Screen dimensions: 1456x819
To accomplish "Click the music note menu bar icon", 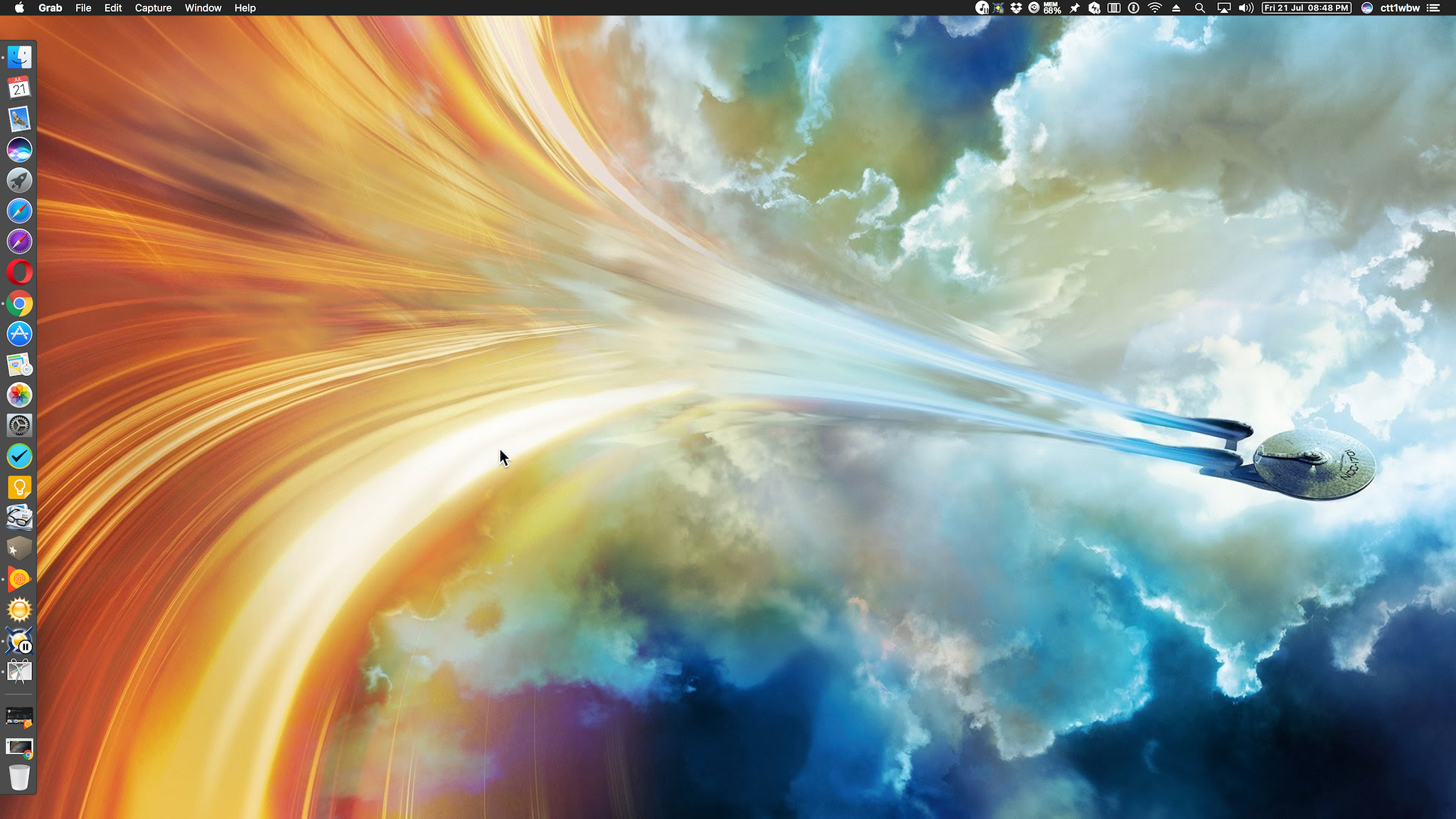I will pos(982,8).
